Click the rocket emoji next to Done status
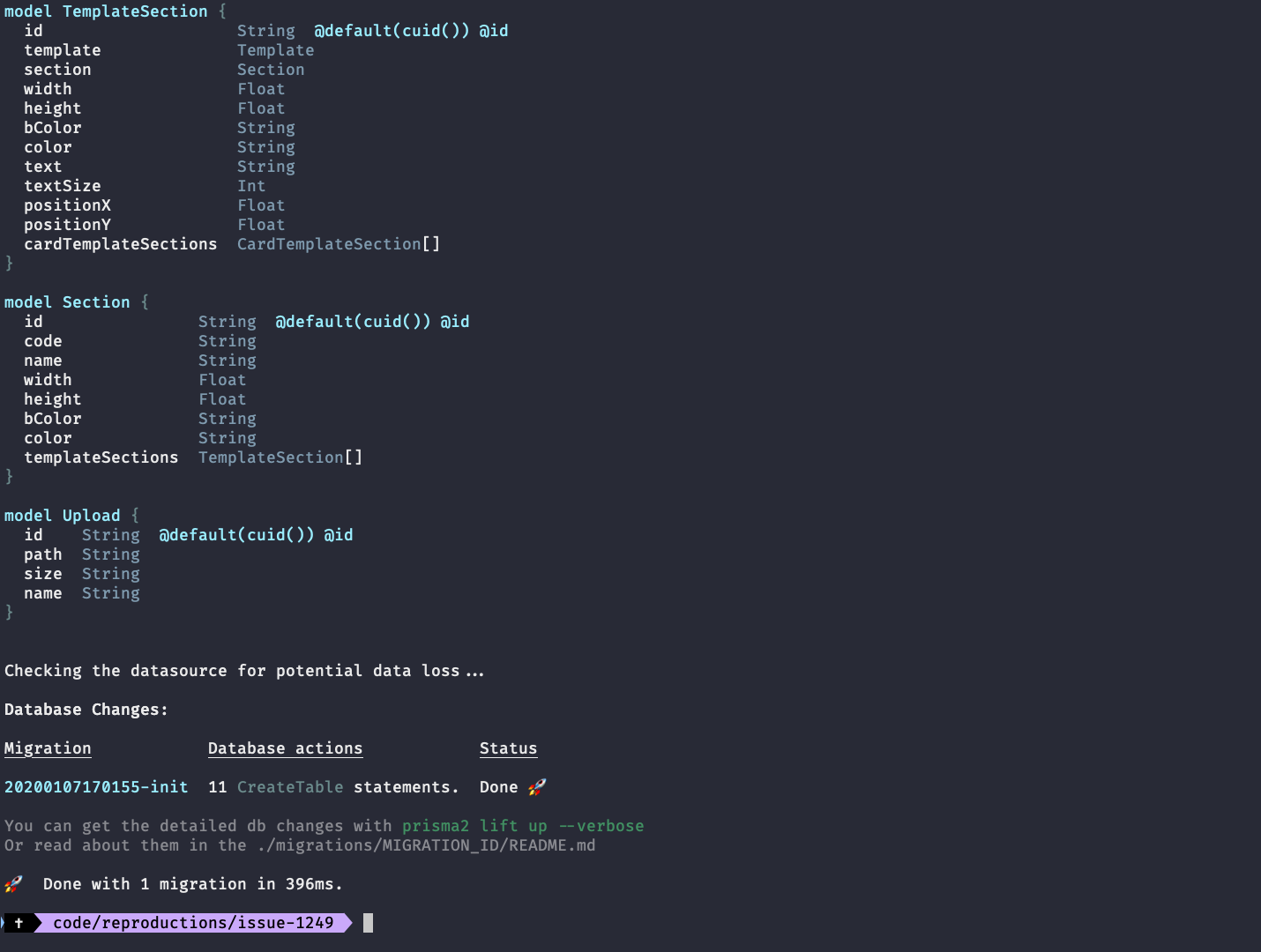 point(536,786)
